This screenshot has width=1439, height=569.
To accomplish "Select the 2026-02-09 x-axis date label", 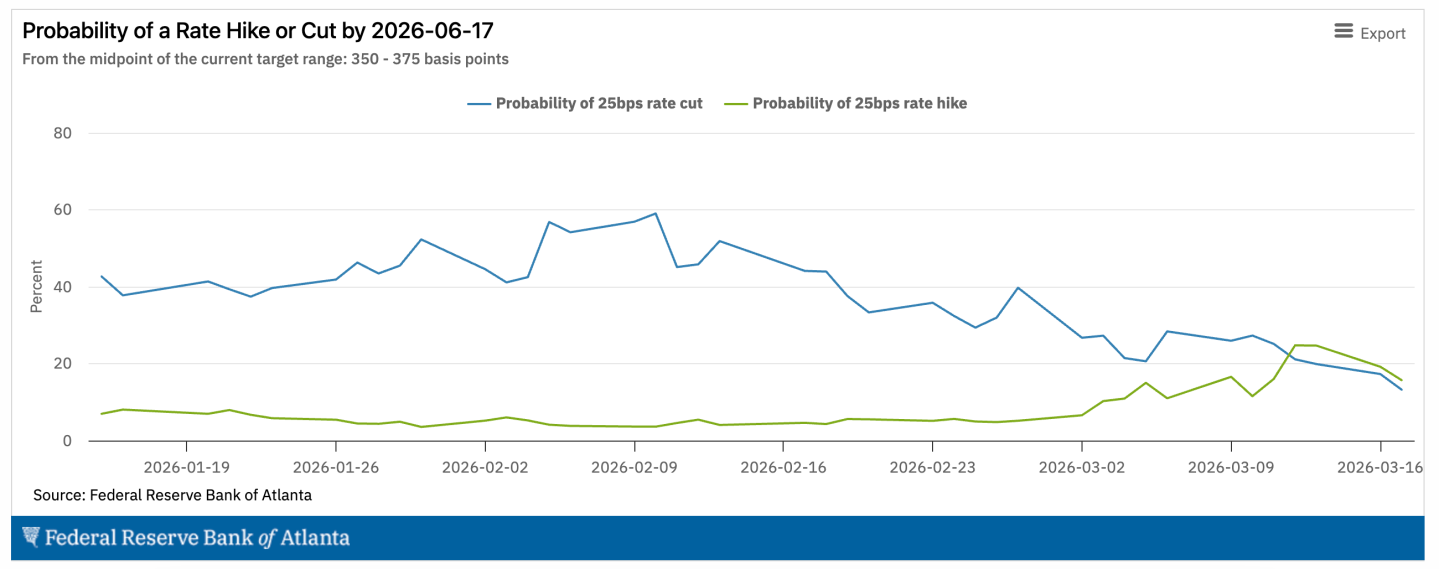I will [x=634, y=466].
